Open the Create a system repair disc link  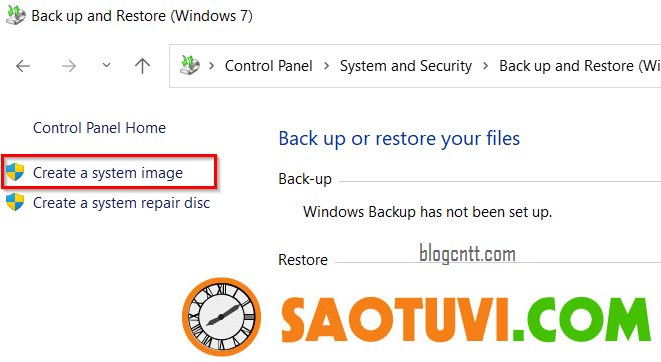121,203
